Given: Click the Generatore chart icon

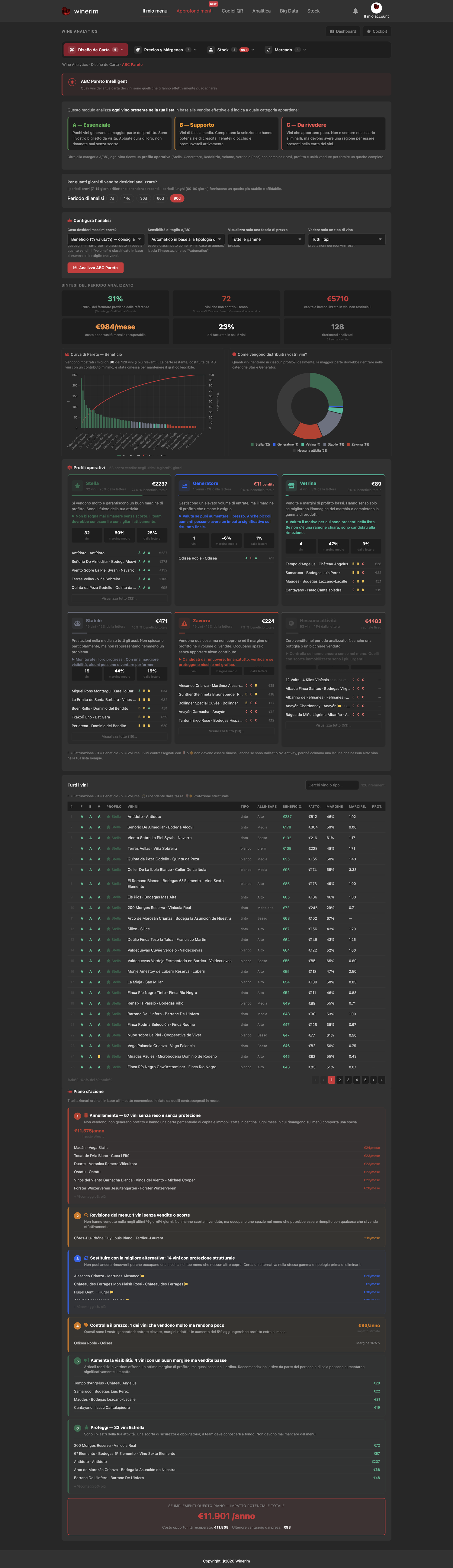Looking at the screenshot, I should coord(184,486).
